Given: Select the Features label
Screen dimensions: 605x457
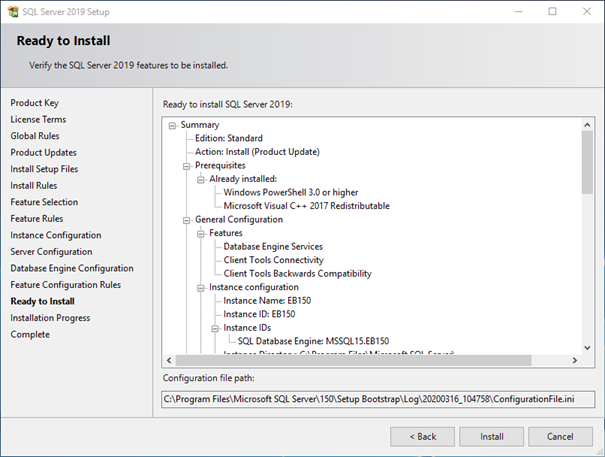Looking at the screenshot, I should pyautogui.click(x=226, y=233).
